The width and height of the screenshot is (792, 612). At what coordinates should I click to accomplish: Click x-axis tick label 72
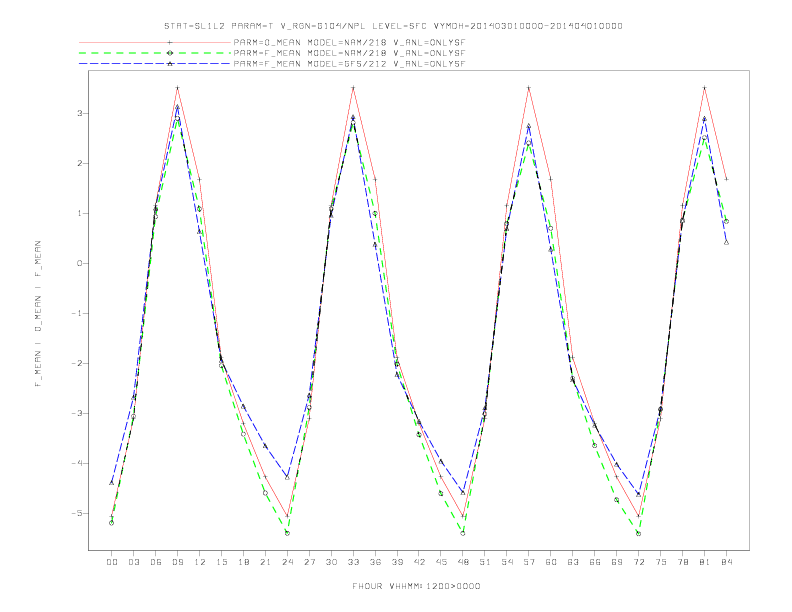click(x=638, y=562)
